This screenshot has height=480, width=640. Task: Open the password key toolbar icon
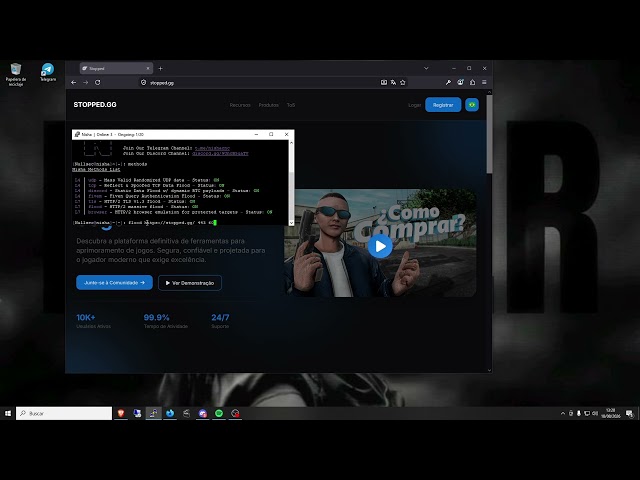point(448,82)
